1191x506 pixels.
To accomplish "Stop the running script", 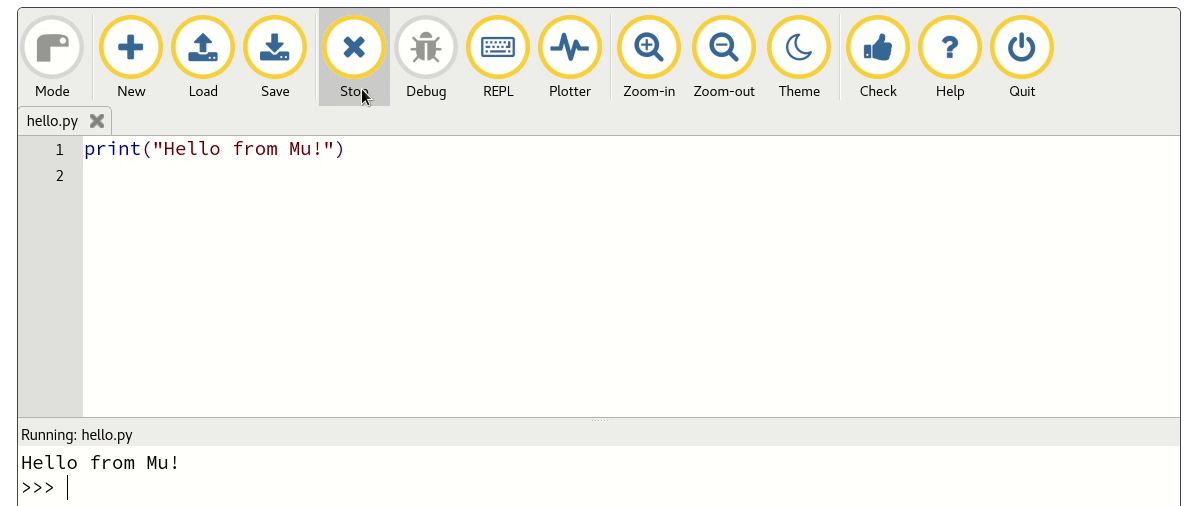I will tap(354, 57).
